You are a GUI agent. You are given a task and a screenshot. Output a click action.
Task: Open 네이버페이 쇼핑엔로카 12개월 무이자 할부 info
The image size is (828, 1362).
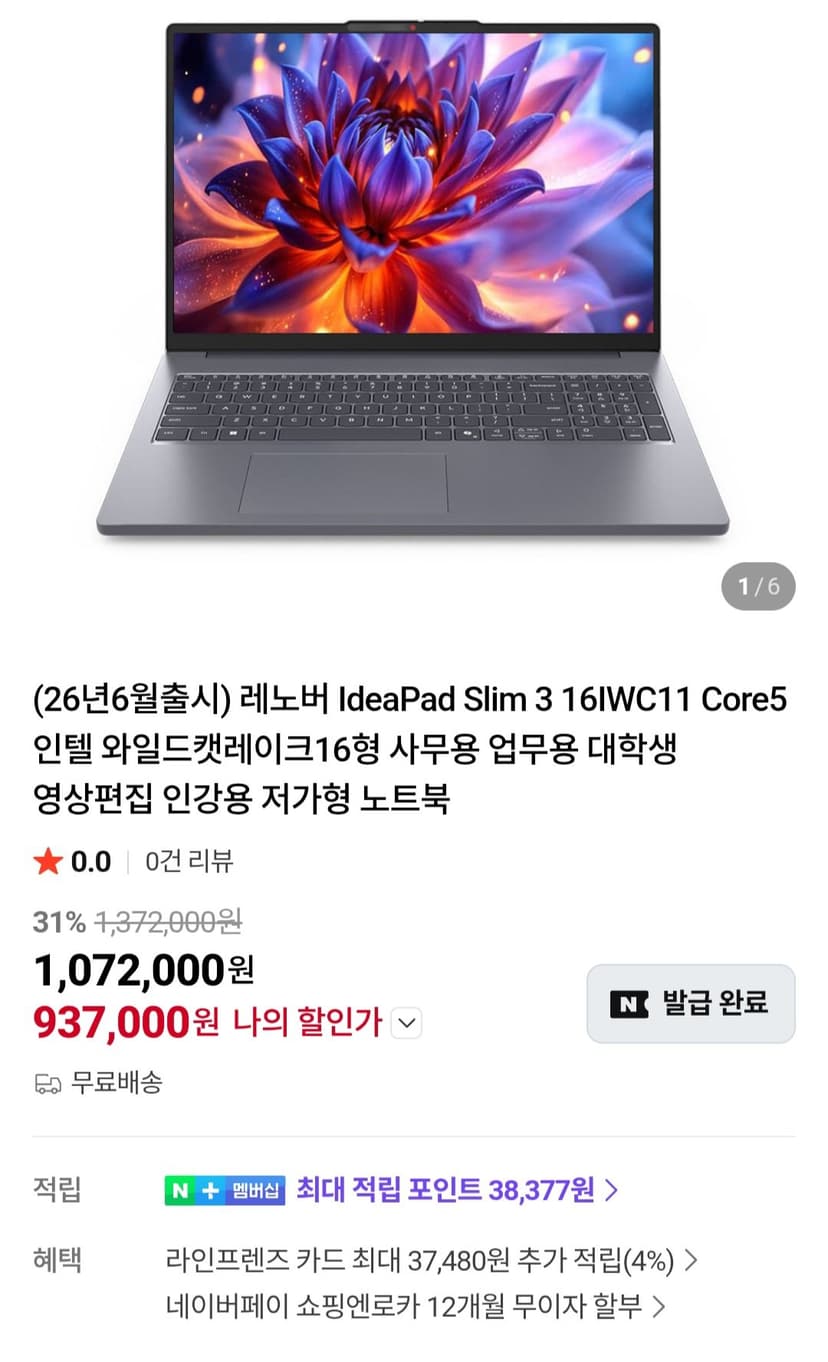[416, 1306]
